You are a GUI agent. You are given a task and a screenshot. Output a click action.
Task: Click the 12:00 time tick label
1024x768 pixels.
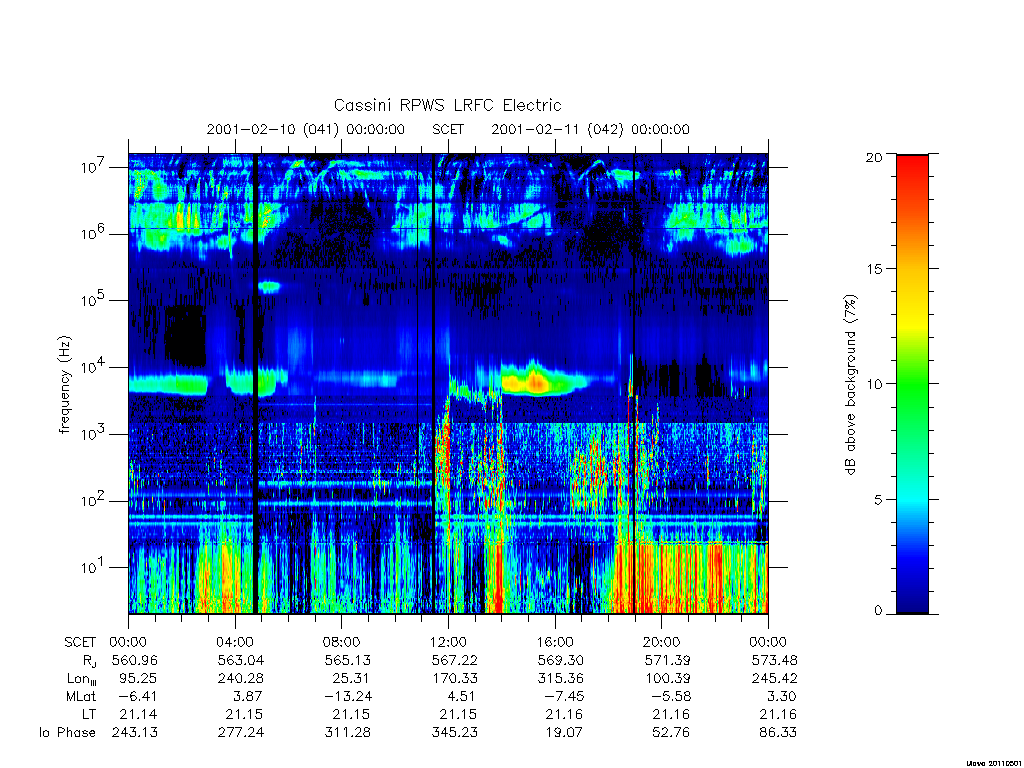[448, 642]
